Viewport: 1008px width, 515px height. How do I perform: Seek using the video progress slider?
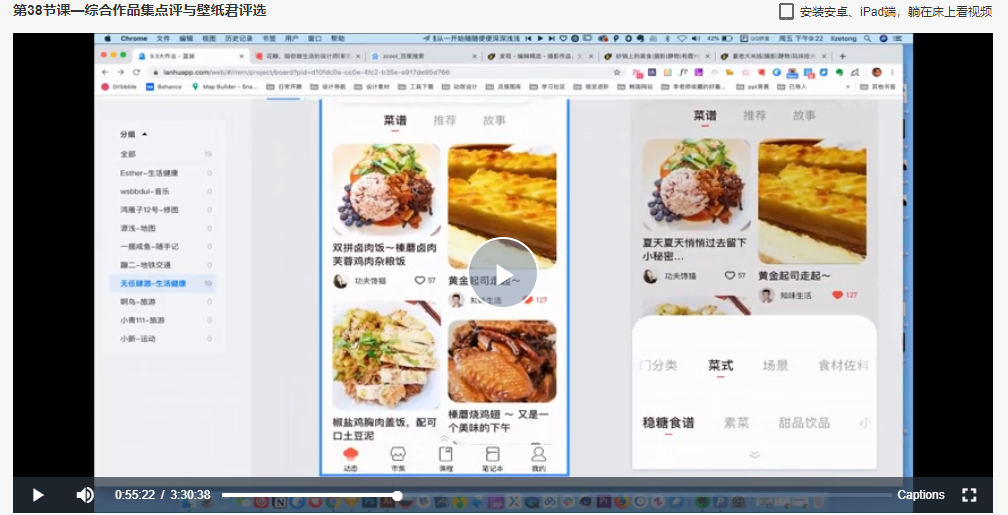coord(557,495)
